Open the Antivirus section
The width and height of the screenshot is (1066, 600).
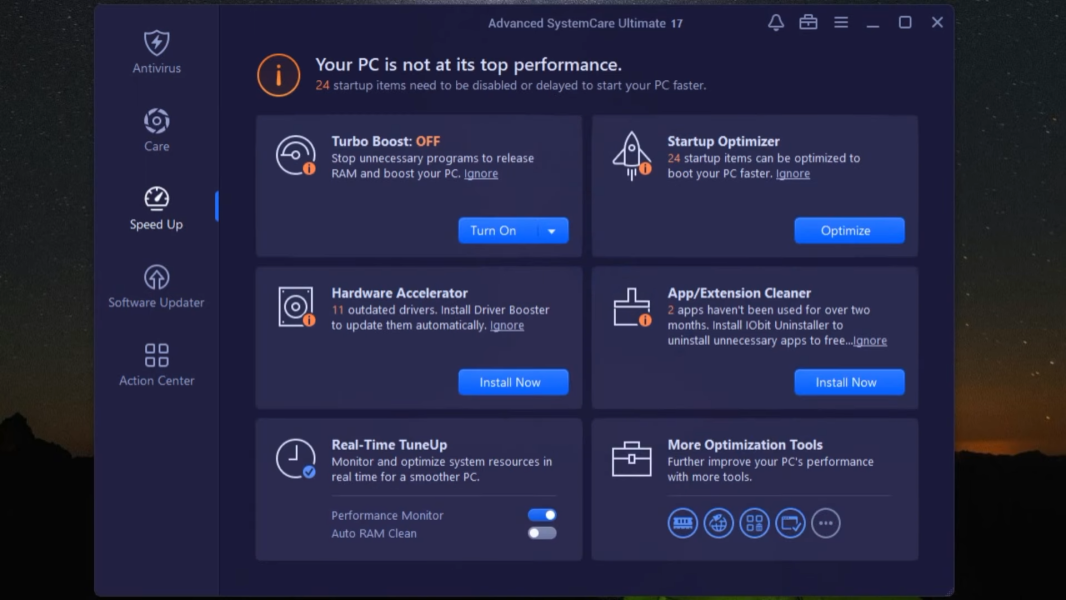click(156, 52)
